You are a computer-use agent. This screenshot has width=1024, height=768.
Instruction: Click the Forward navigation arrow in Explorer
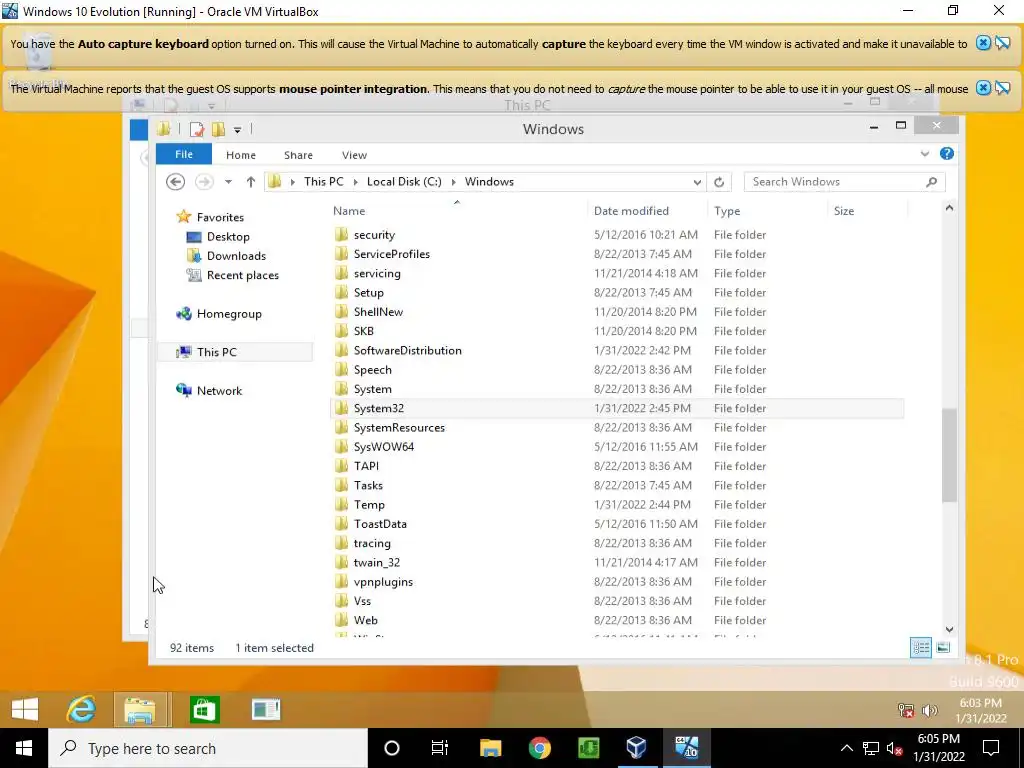click(204, 182)
